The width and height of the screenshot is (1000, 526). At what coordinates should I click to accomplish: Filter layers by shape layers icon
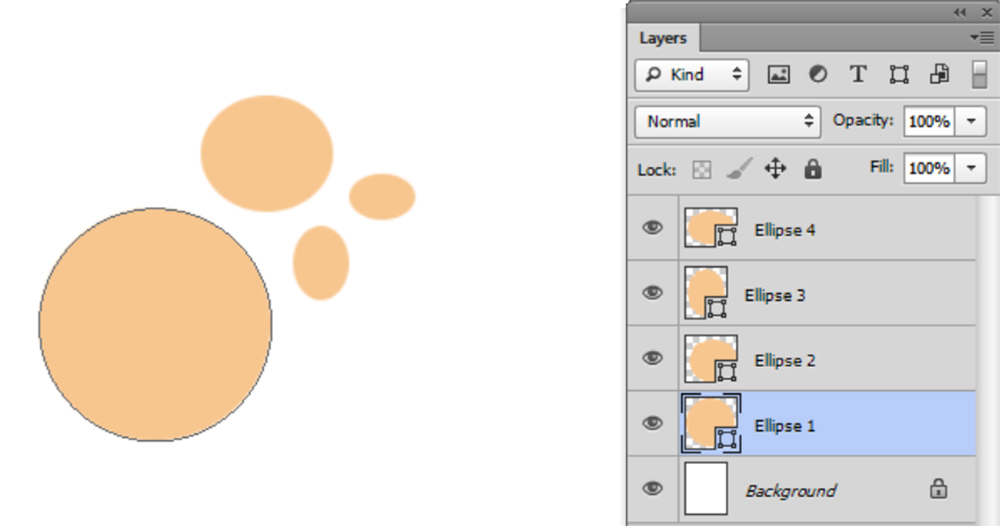[x=899, y=75]
